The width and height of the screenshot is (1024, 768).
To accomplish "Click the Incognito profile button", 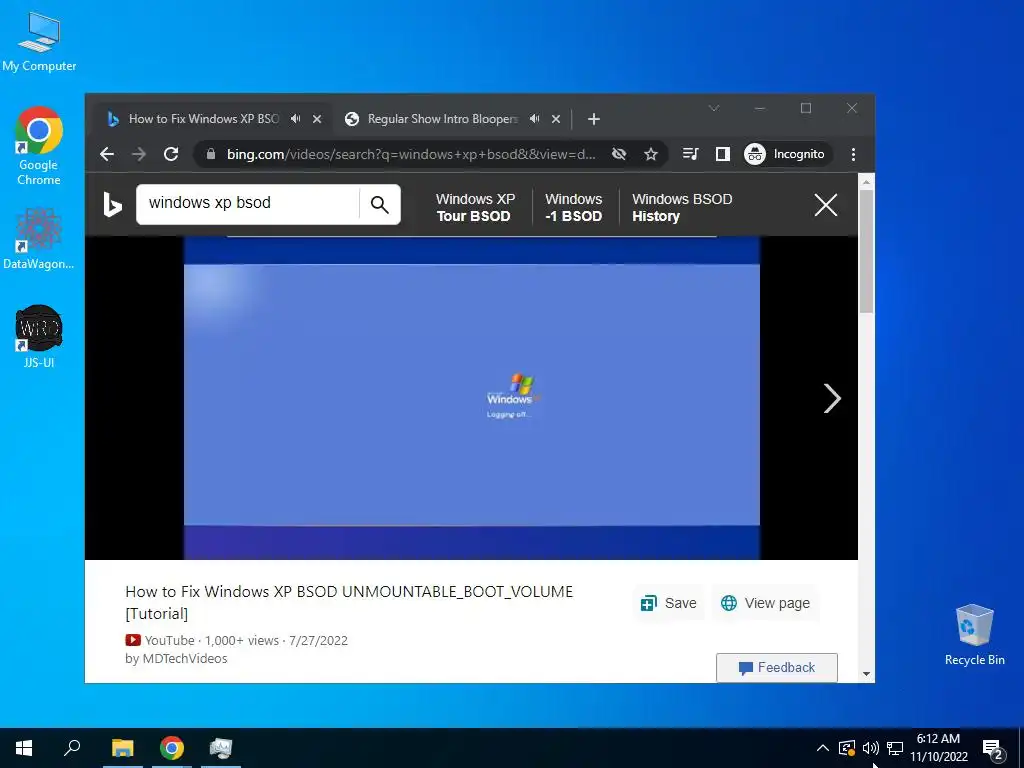I will 786,154.
